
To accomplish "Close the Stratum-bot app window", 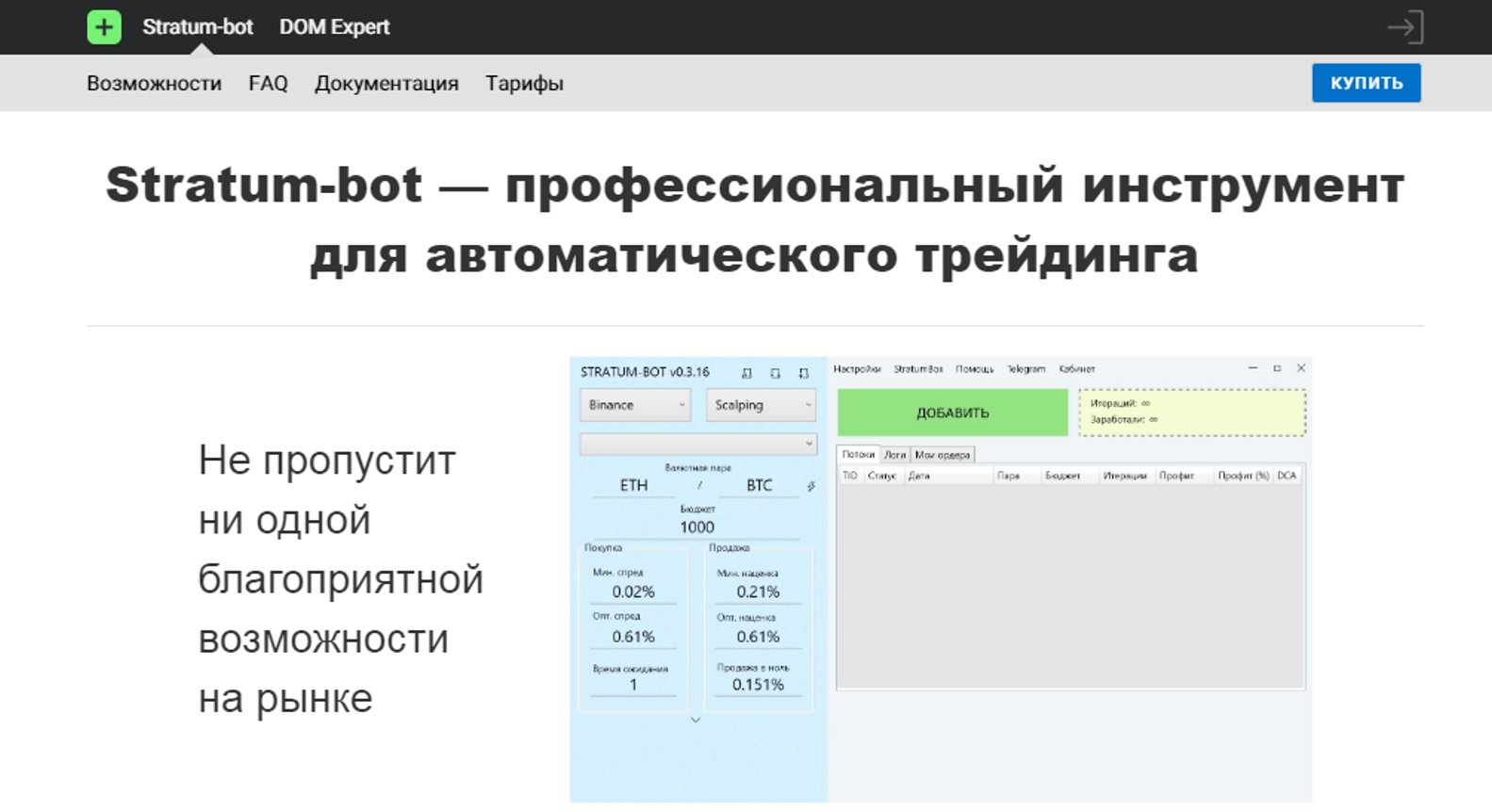I will [x=1301, y=368].
